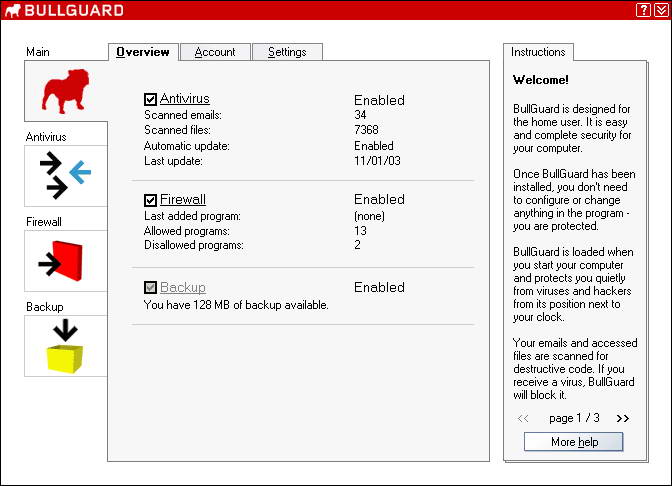Click the Antivirus 'Enabled' status text
The image size is (672, 486).
point(379,100)
